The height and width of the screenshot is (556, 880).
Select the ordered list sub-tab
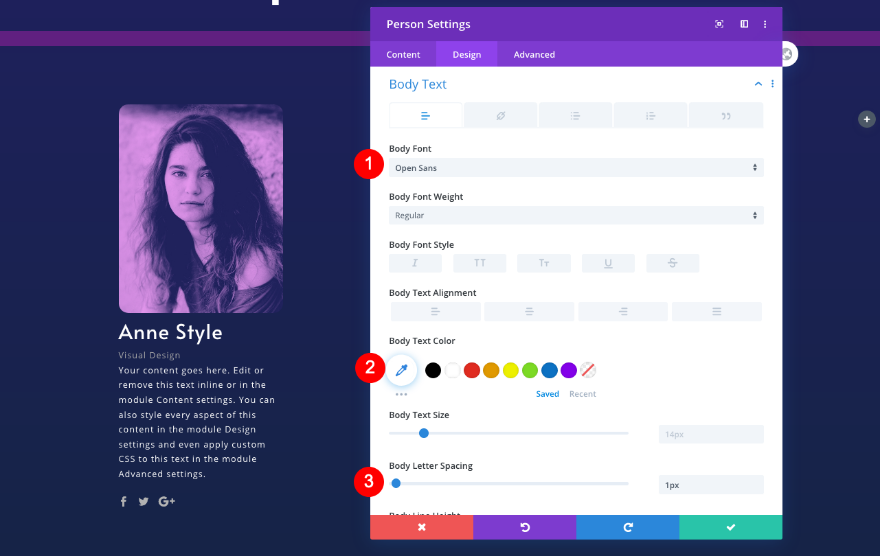coord(650,116)
